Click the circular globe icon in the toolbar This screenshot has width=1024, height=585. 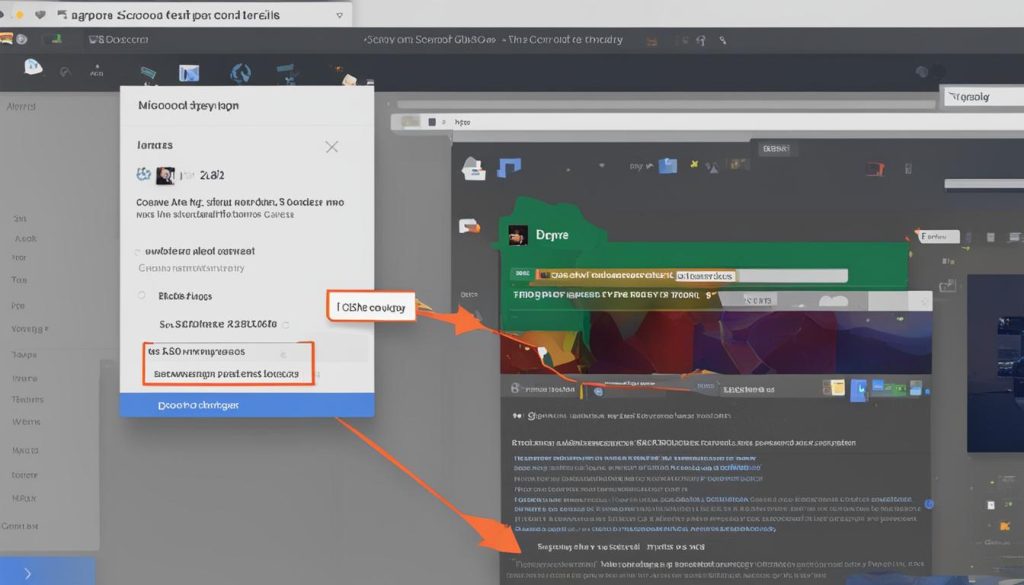click(x=240, y=73)
